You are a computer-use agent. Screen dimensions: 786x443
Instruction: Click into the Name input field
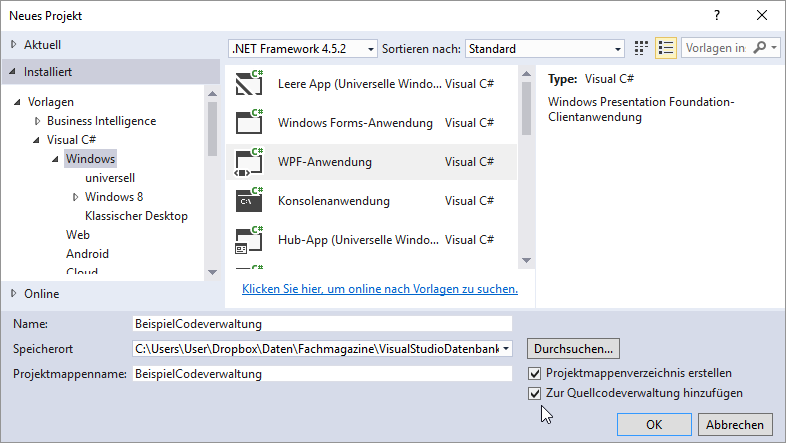tap(321, 324)
